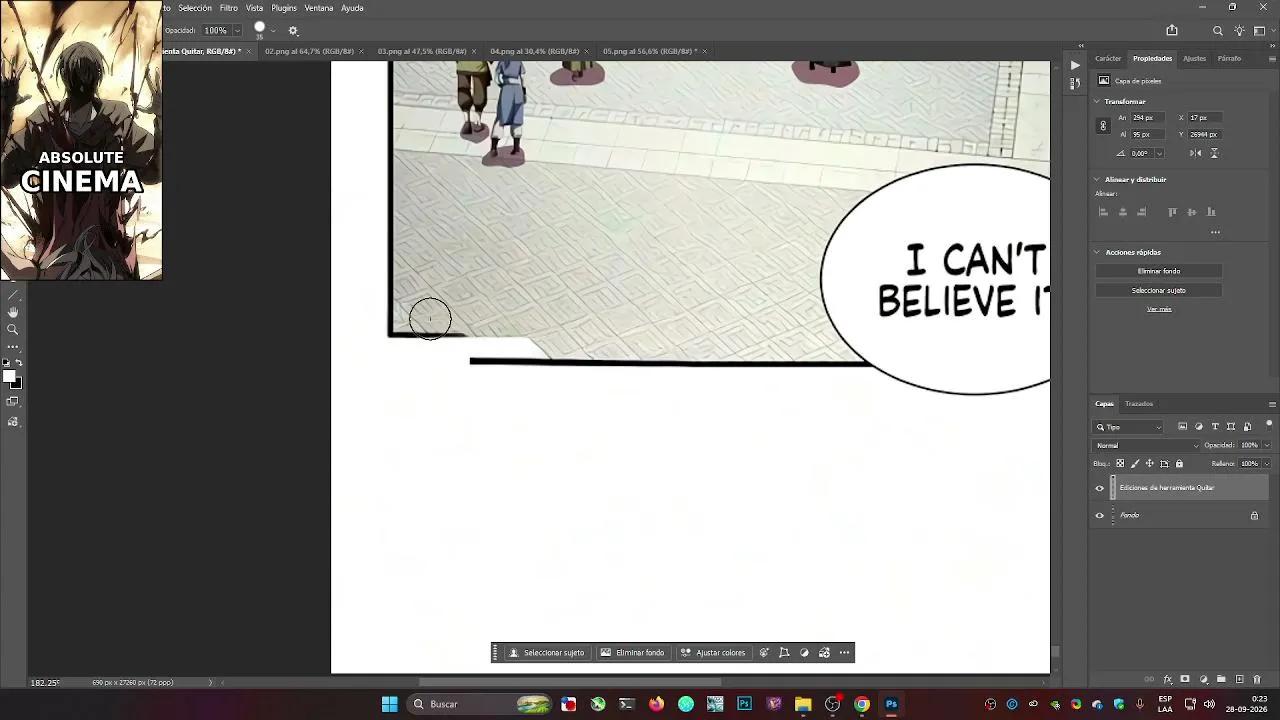Collapse the Transformar section
The image size is (1280, 720).
[x=1097, y=102]
